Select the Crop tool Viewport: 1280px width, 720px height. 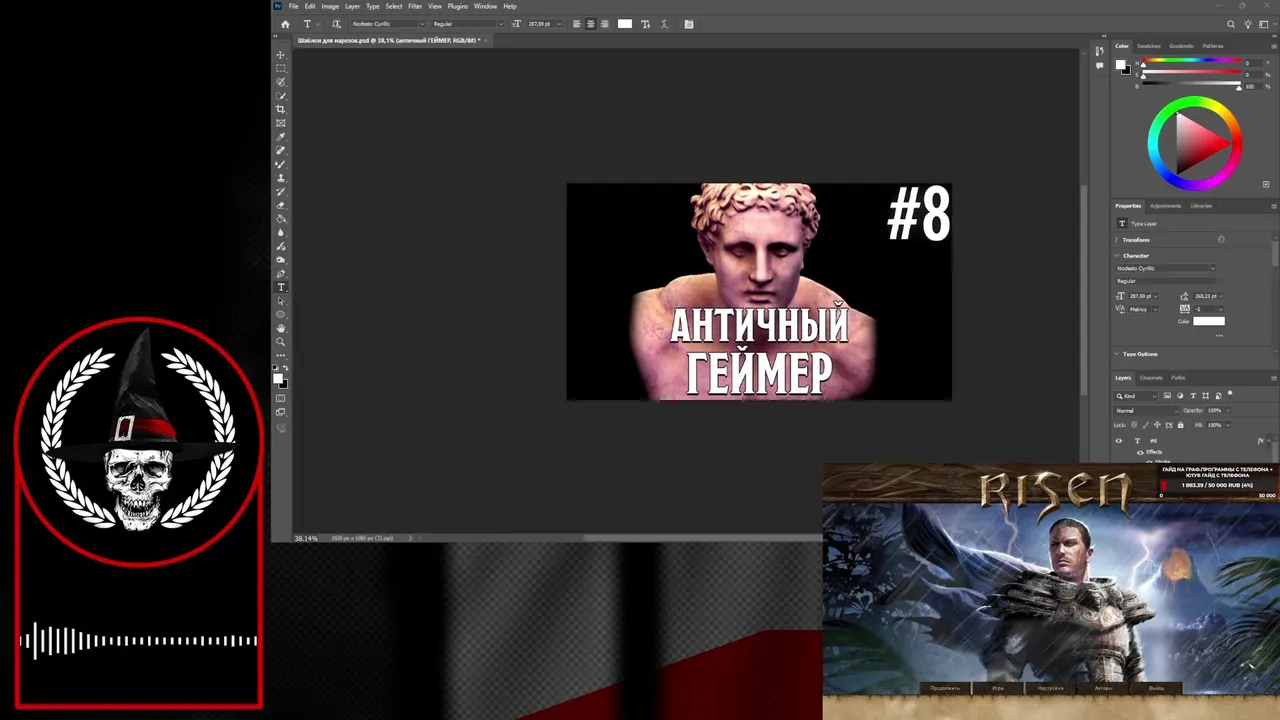point(280,109)
